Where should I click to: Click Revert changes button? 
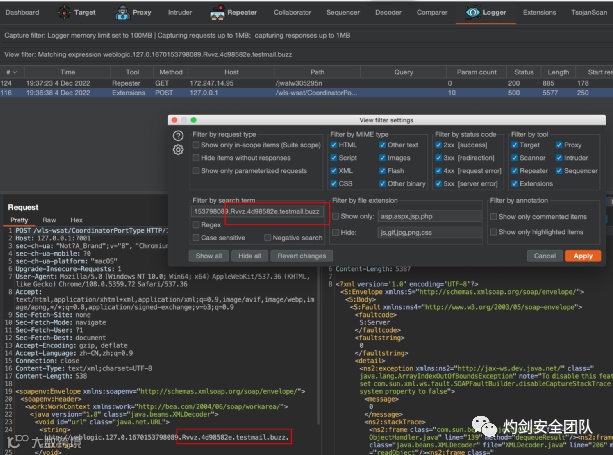click(x=301, y=256)
